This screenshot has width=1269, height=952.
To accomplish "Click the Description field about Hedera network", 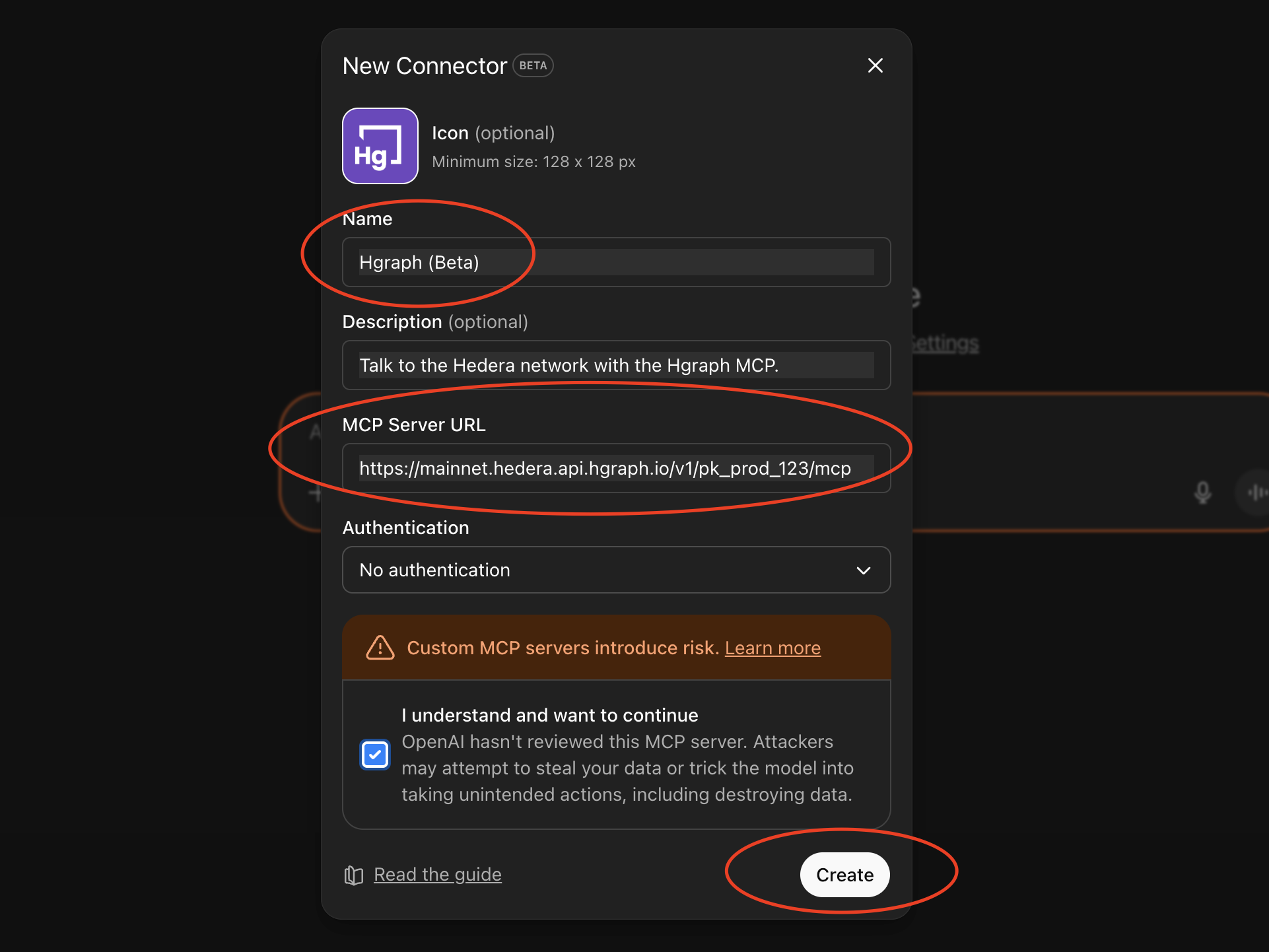I will [615, 365].
